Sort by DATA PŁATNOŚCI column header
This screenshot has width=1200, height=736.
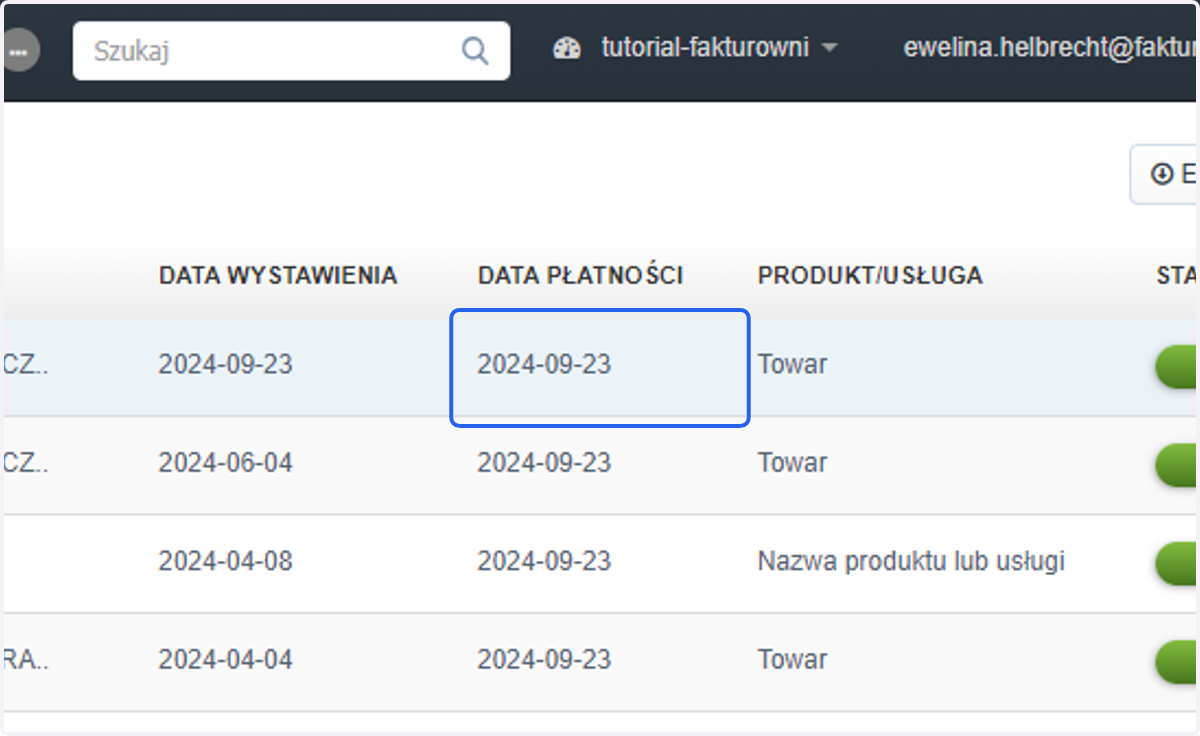pyautogui.click(x=581, y=275)
